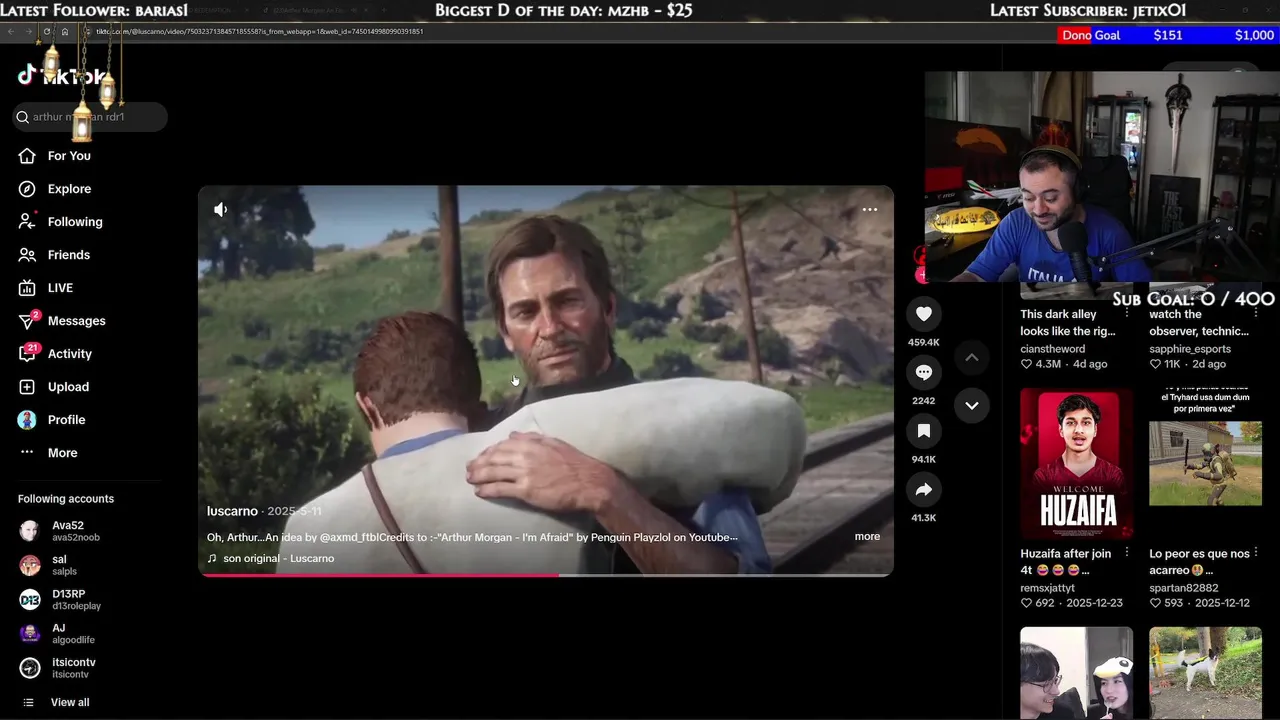Bookmark the video with the save icon
The width and height of the screenshot is (1280, 720).
(924, 431)
